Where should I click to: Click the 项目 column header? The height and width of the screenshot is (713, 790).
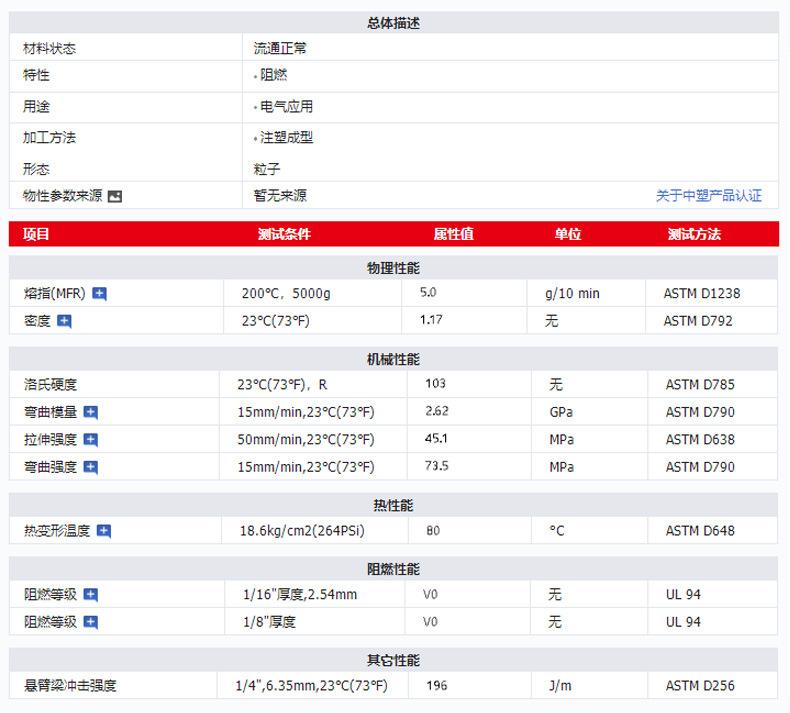coord(36,234)
